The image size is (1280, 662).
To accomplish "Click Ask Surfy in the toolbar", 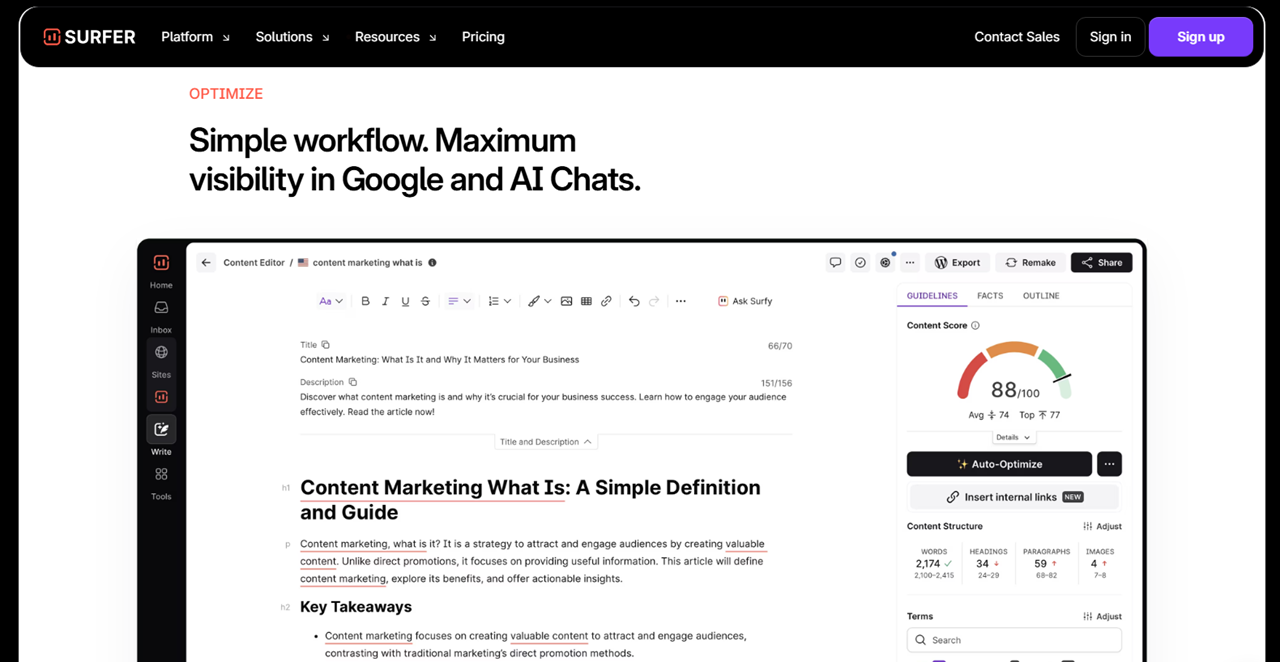I will tap(745, 301).
